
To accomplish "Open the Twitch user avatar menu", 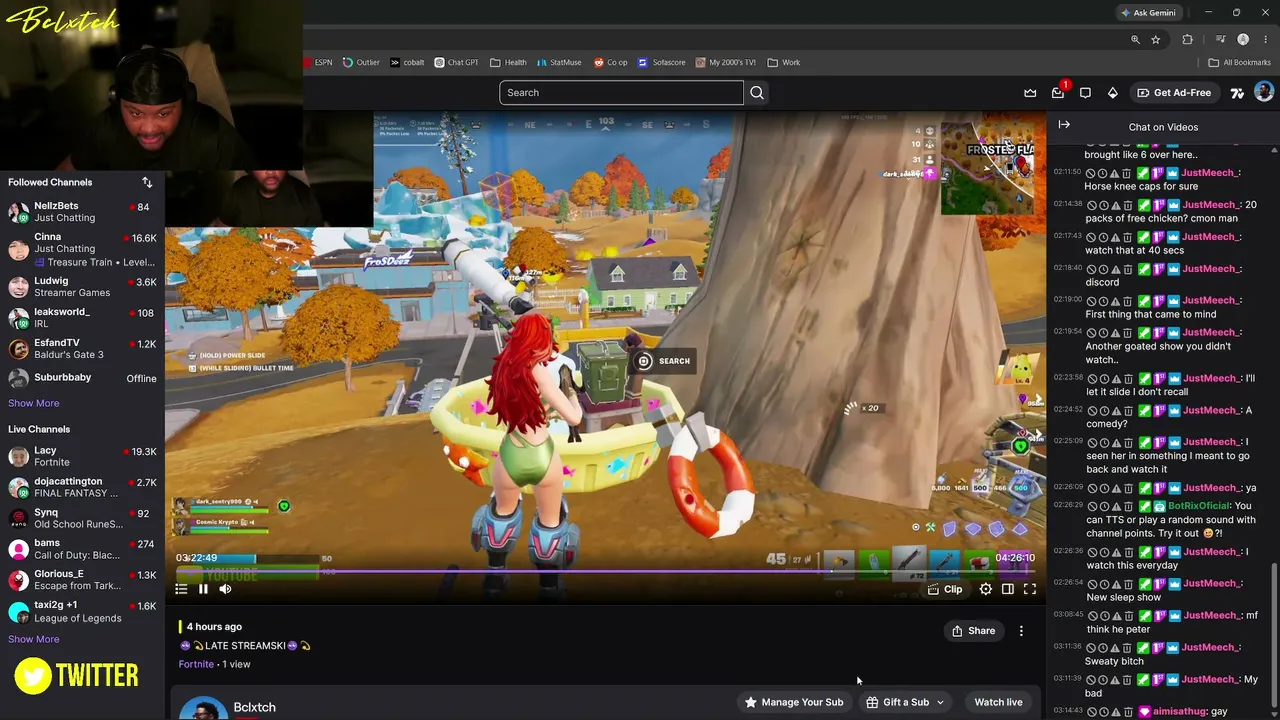I will pyautogui.click(x=1264, y=92).
